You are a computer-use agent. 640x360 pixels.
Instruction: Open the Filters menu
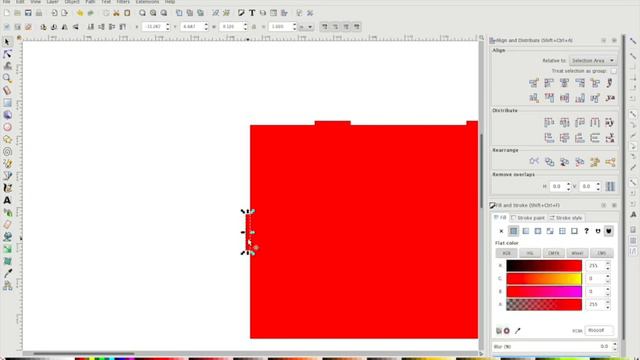click(x=123, y=2)
